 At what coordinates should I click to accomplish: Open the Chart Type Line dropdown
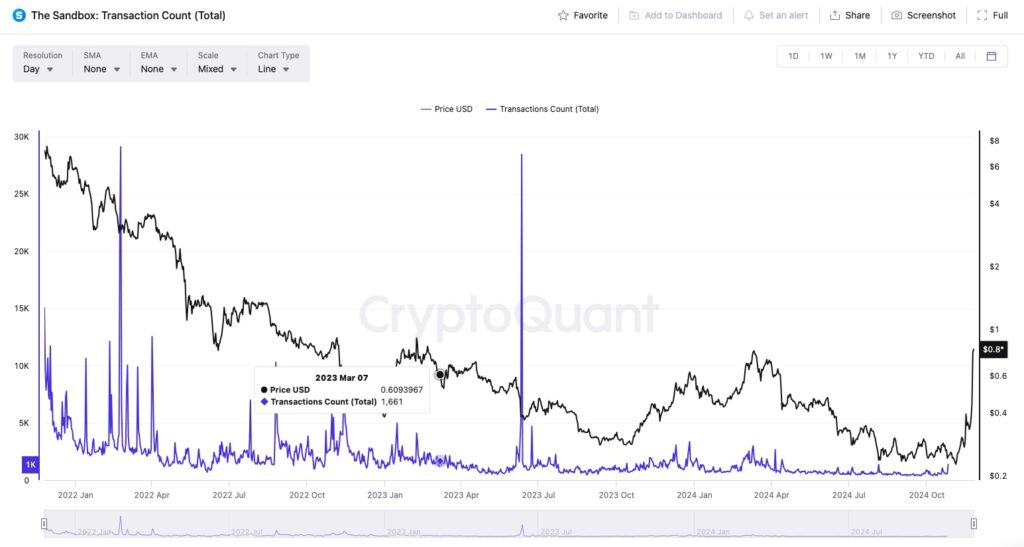click(274, 69)
